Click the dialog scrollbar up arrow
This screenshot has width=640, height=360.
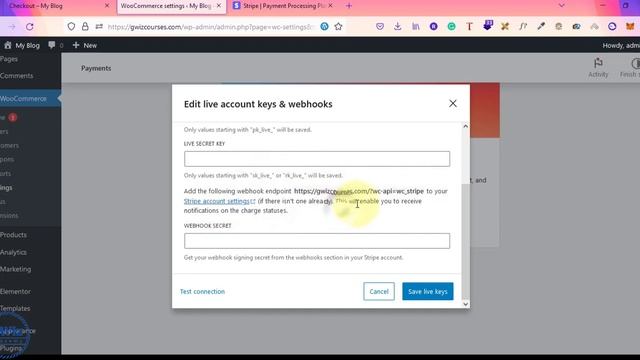click(465, 127)
